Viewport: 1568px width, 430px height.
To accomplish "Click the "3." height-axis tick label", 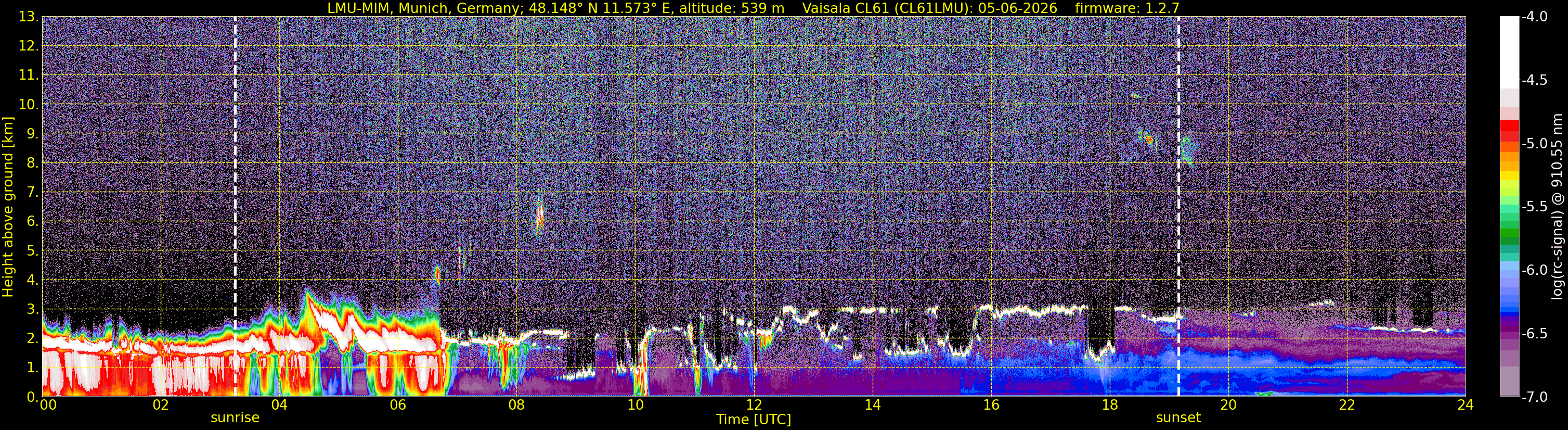I will [32, 309].
